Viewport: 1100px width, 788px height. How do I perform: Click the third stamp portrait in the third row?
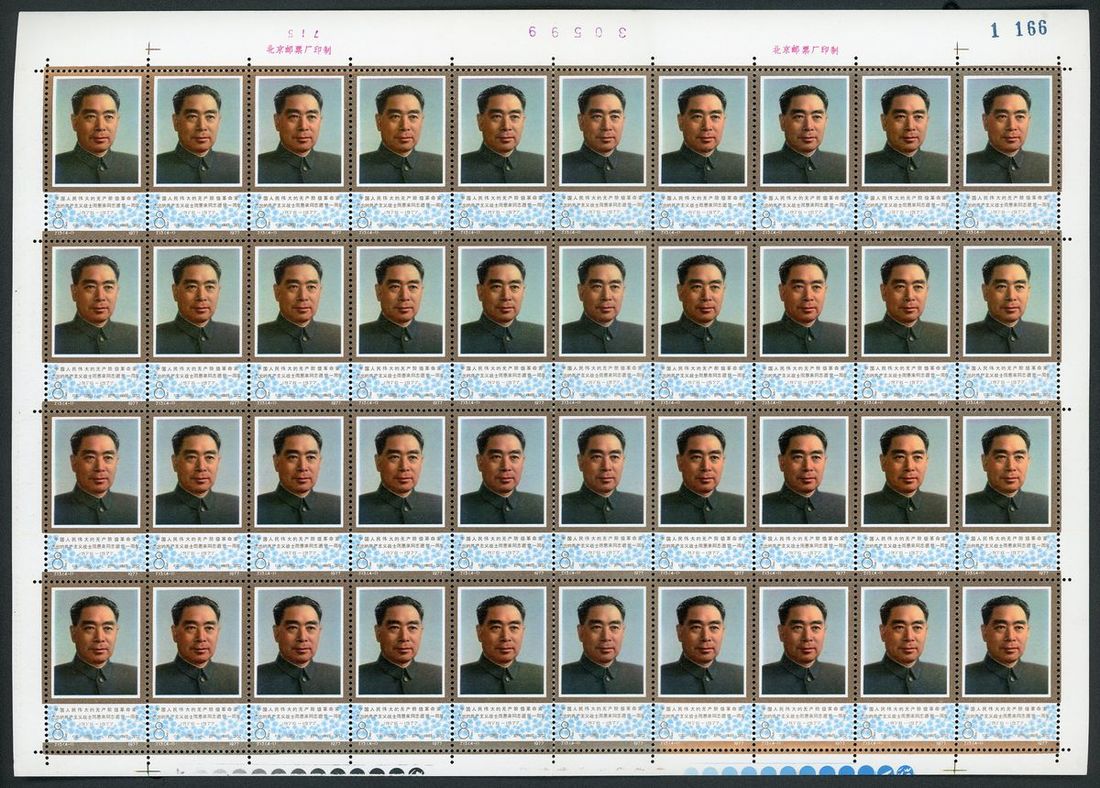pyautogui.click(x=299, y=472)
